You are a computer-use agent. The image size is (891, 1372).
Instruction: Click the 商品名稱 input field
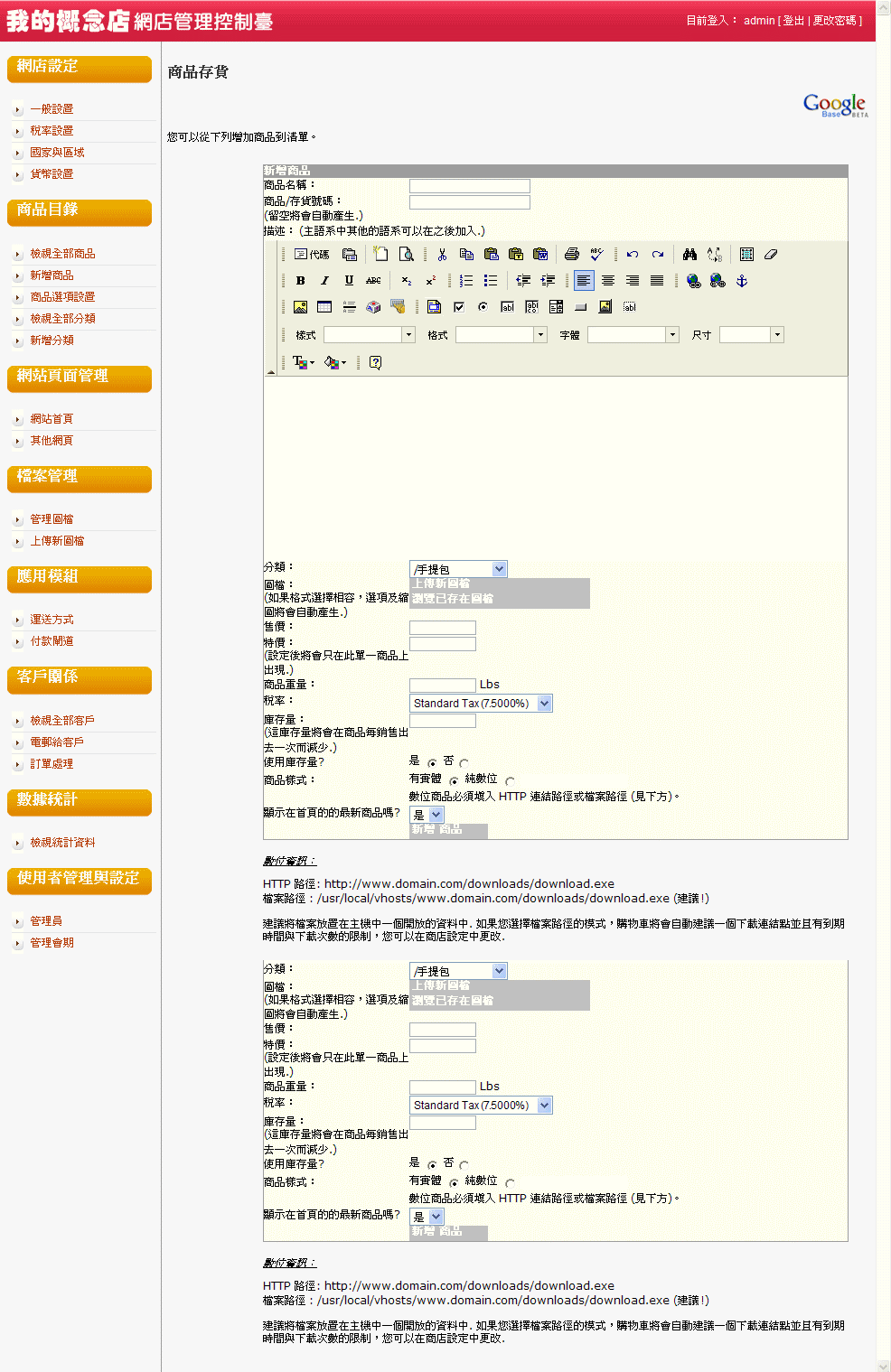click(x=469, y=186)
